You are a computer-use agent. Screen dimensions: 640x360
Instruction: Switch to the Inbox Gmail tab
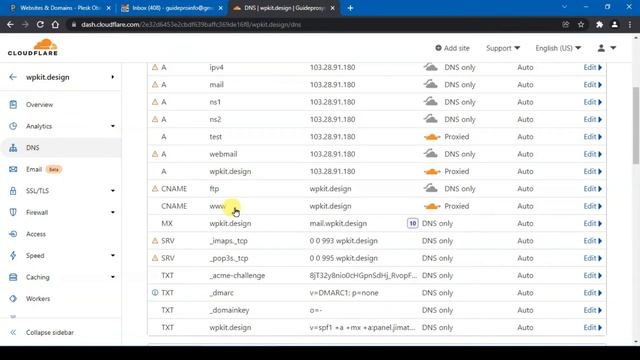pos(172,8)
